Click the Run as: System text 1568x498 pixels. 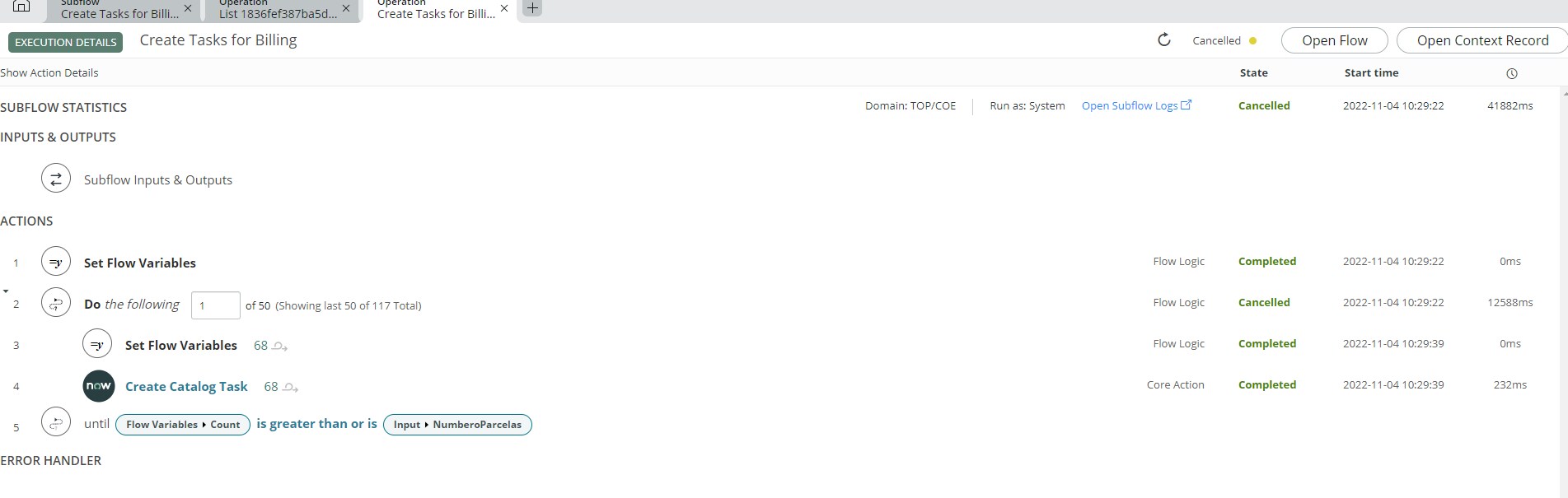(x=1027, y=105)
